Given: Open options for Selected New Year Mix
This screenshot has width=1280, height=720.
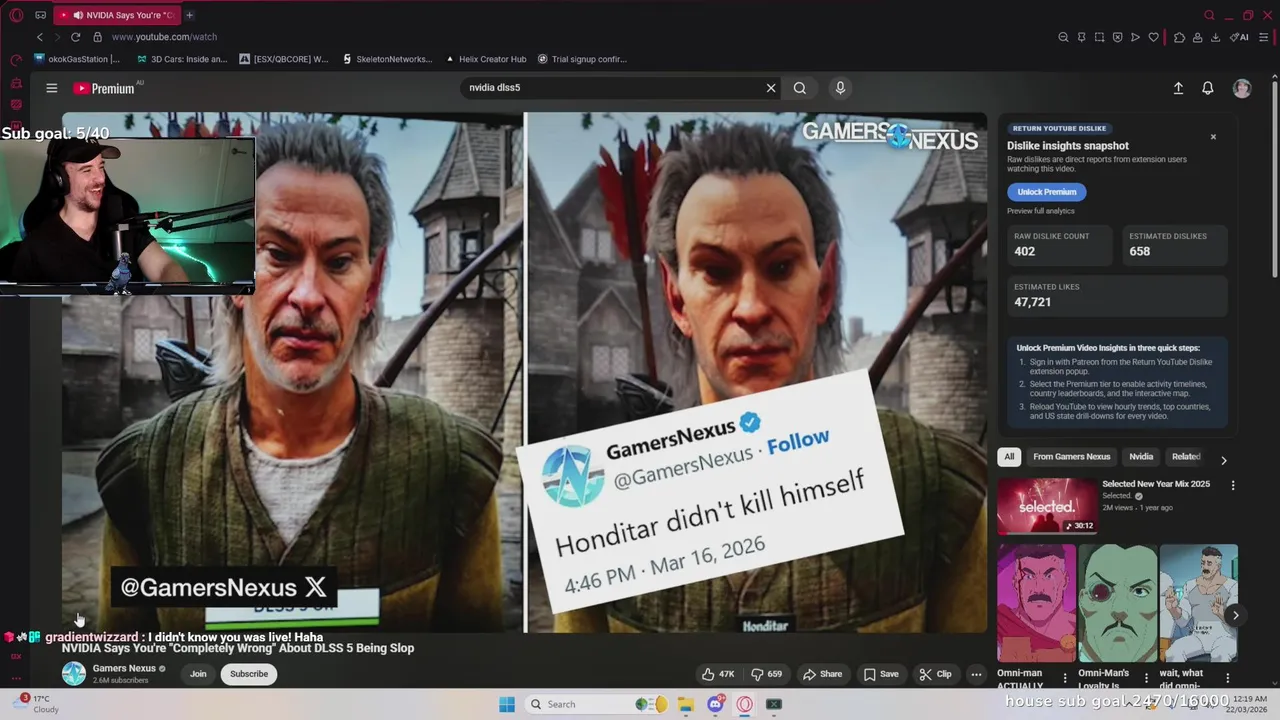Looking at the screenshot, I should (x=1233, y=485).
